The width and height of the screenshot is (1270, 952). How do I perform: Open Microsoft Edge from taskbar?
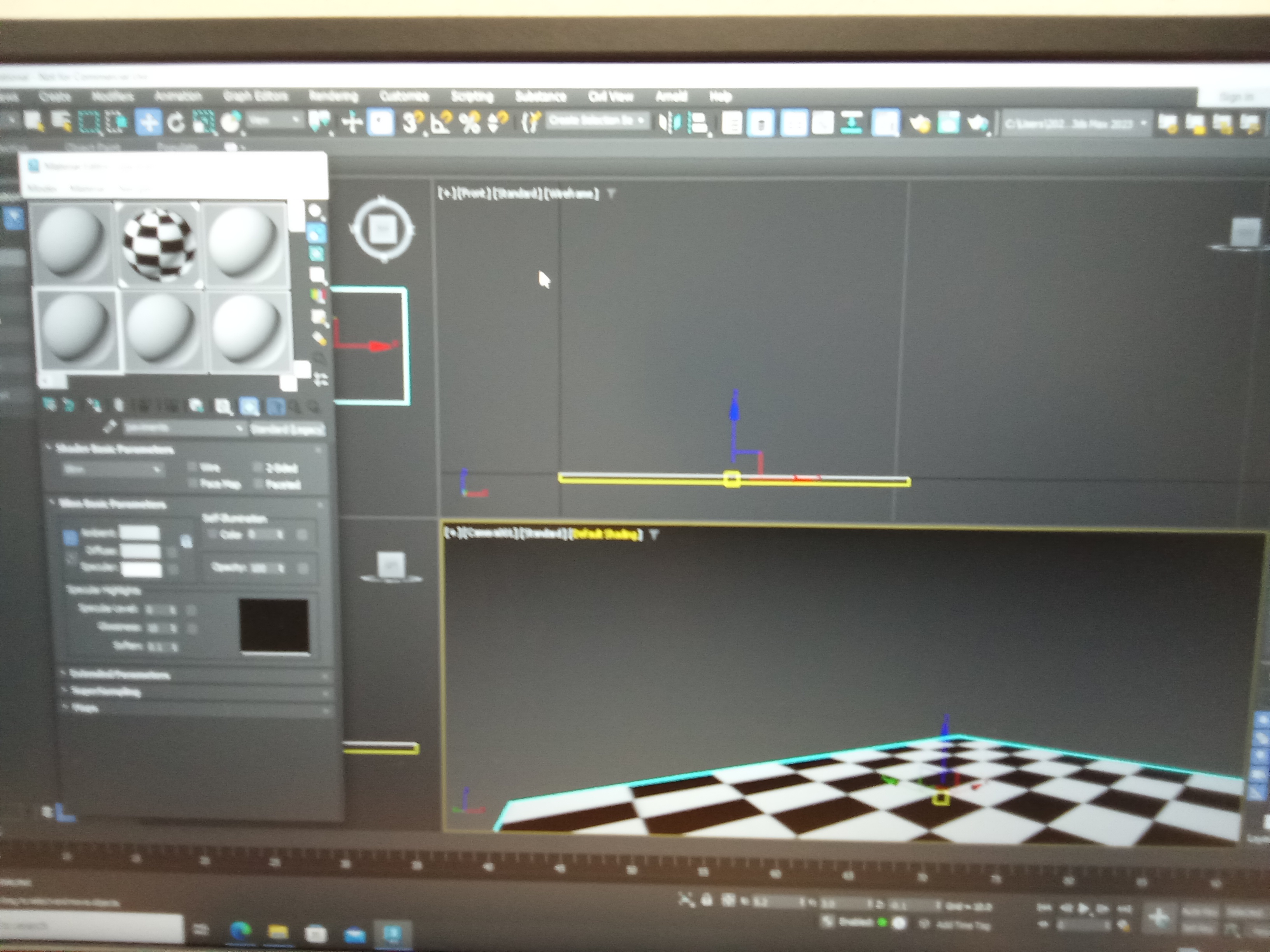240,930
